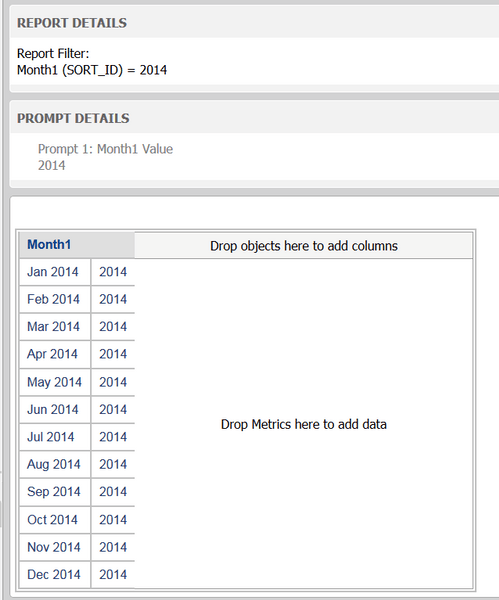Click the Prompt 1: Month1 Value text
Image resolution: width=499 pixels, height=600 pixels.
click(105, 149)
